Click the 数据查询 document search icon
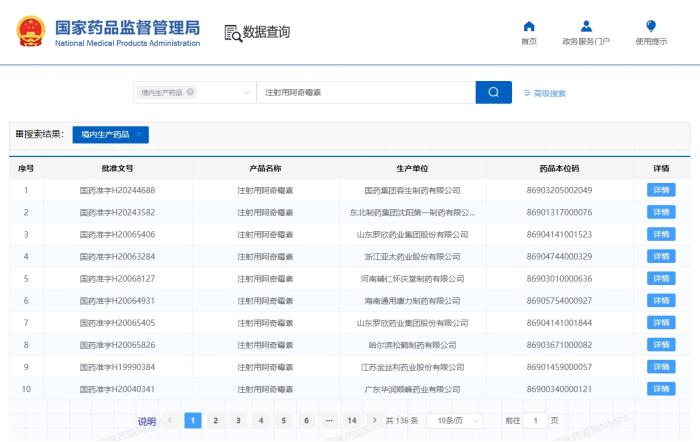This screenshot has width=700, height=442. point(233,33)
